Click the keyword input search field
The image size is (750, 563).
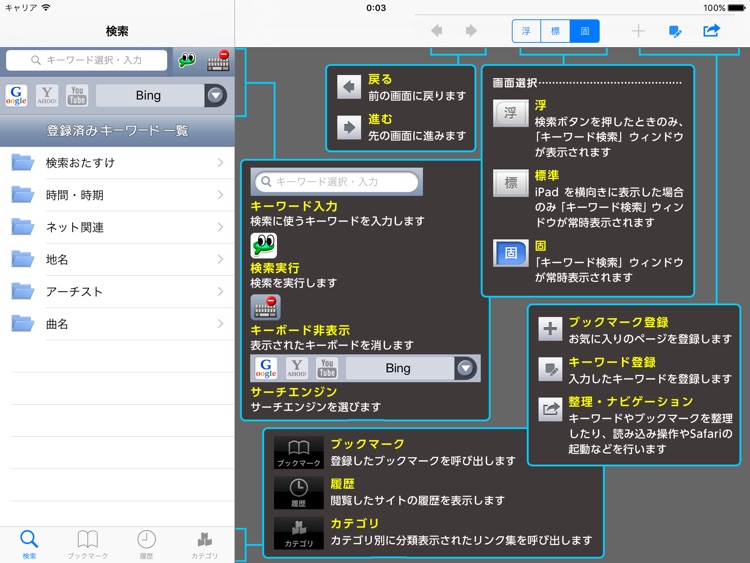tap(87, 60)
